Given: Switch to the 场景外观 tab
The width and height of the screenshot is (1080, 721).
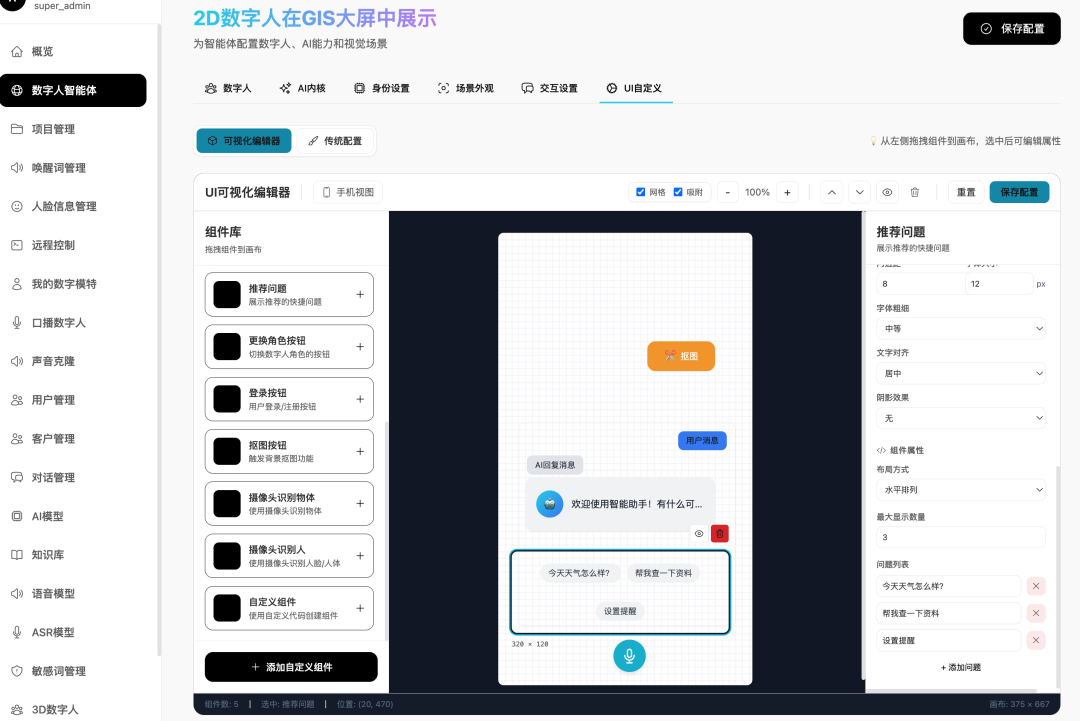Looking at the screenshot, I should click(466, 88).
